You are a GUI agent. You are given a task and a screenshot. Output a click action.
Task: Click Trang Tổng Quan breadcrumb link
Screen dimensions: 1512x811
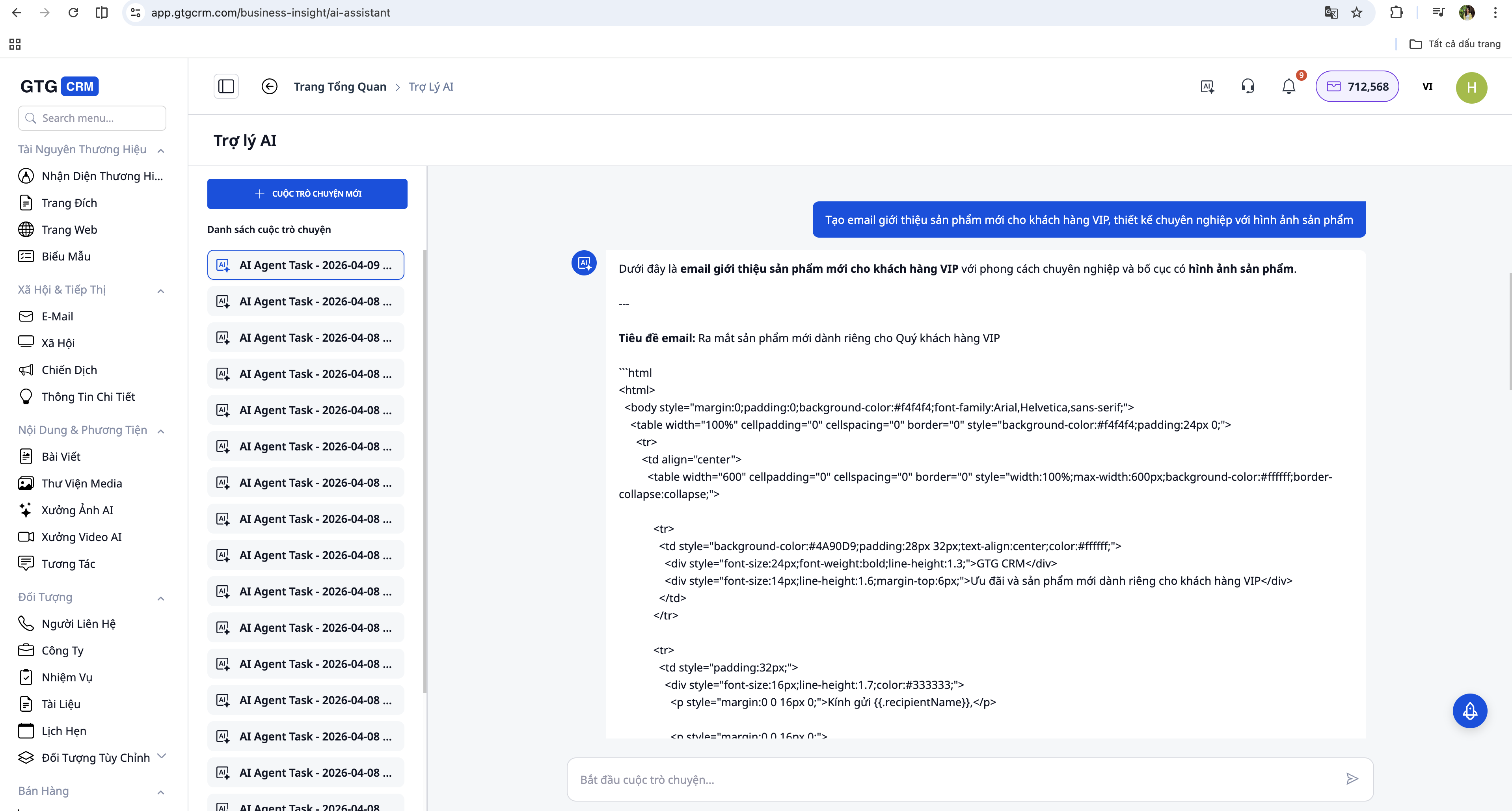point(340,87)
